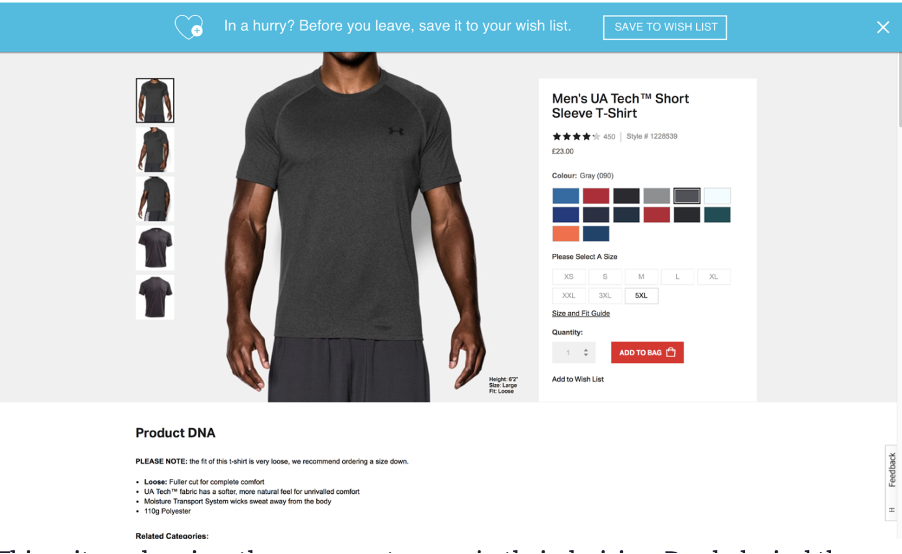The width and height of the screenshot is (902, 554).
Task: Choose the orange colour swatch
Action: [565, 234]
